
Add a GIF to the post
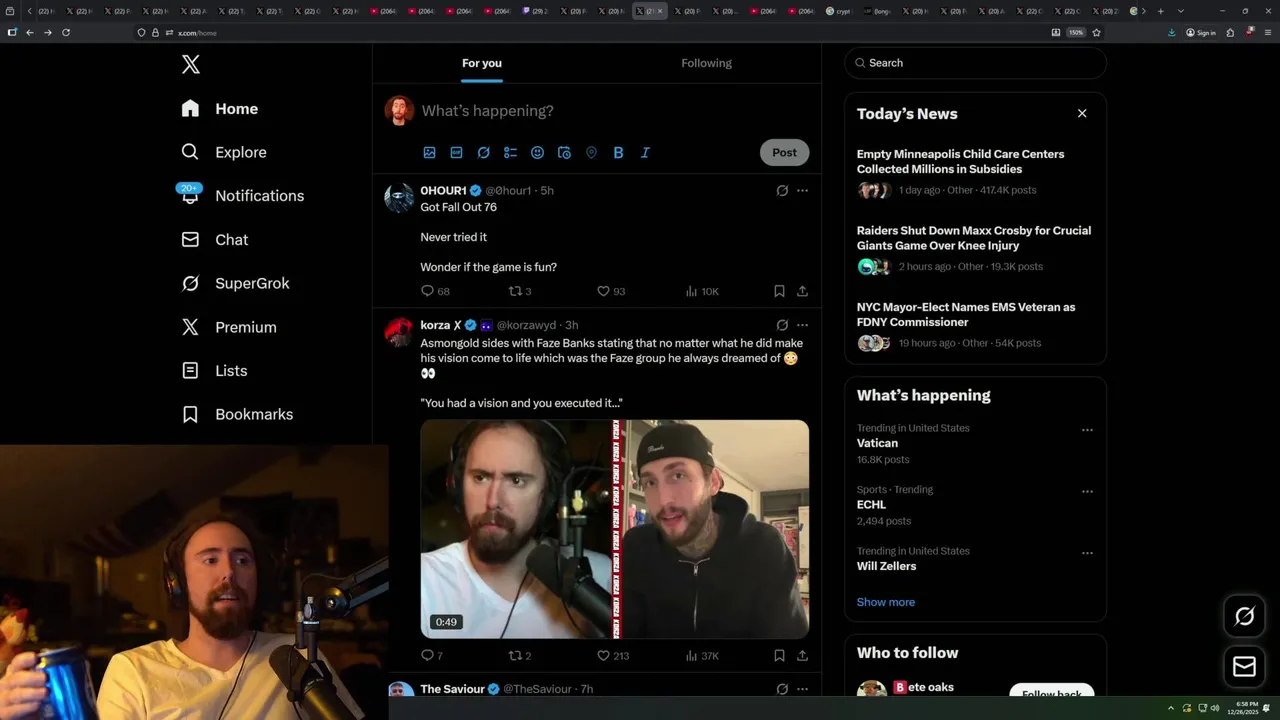(x=456, y=153)
